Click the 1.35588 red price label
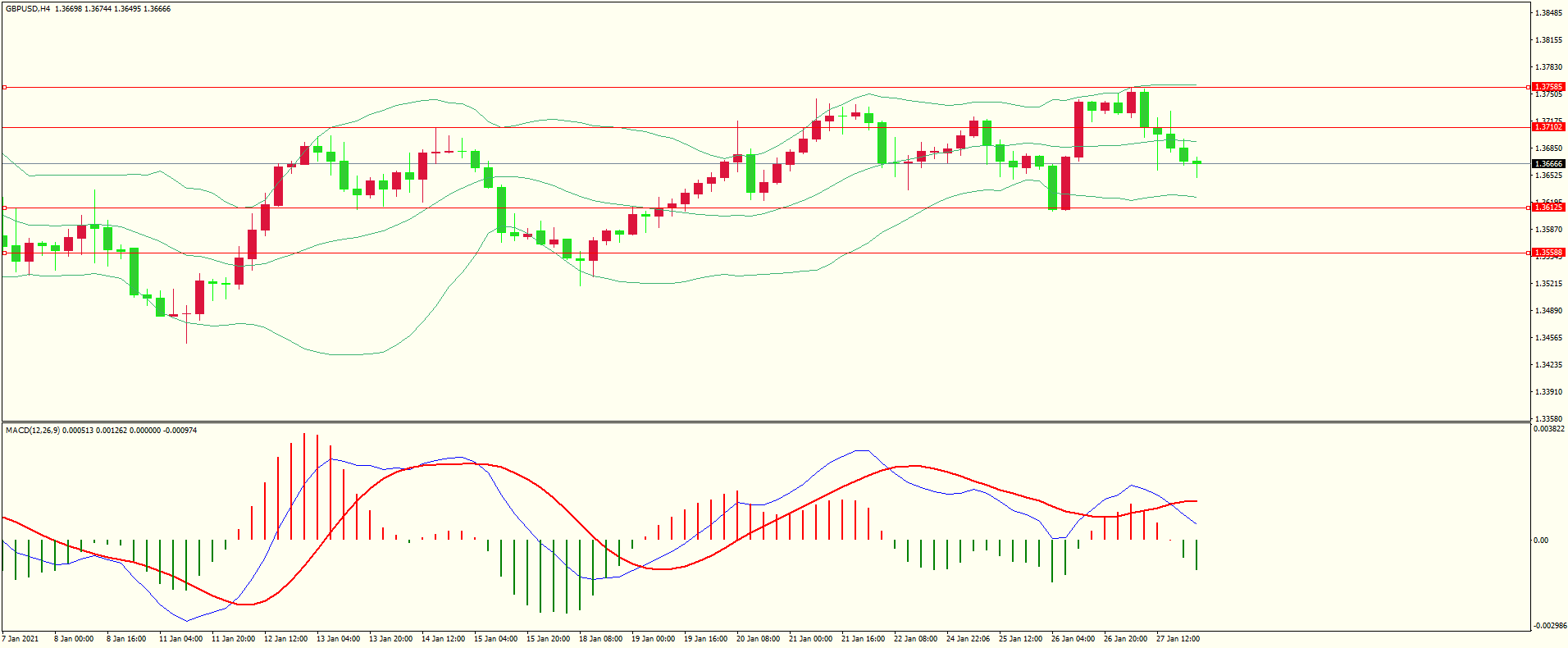 click(1548, 253)
